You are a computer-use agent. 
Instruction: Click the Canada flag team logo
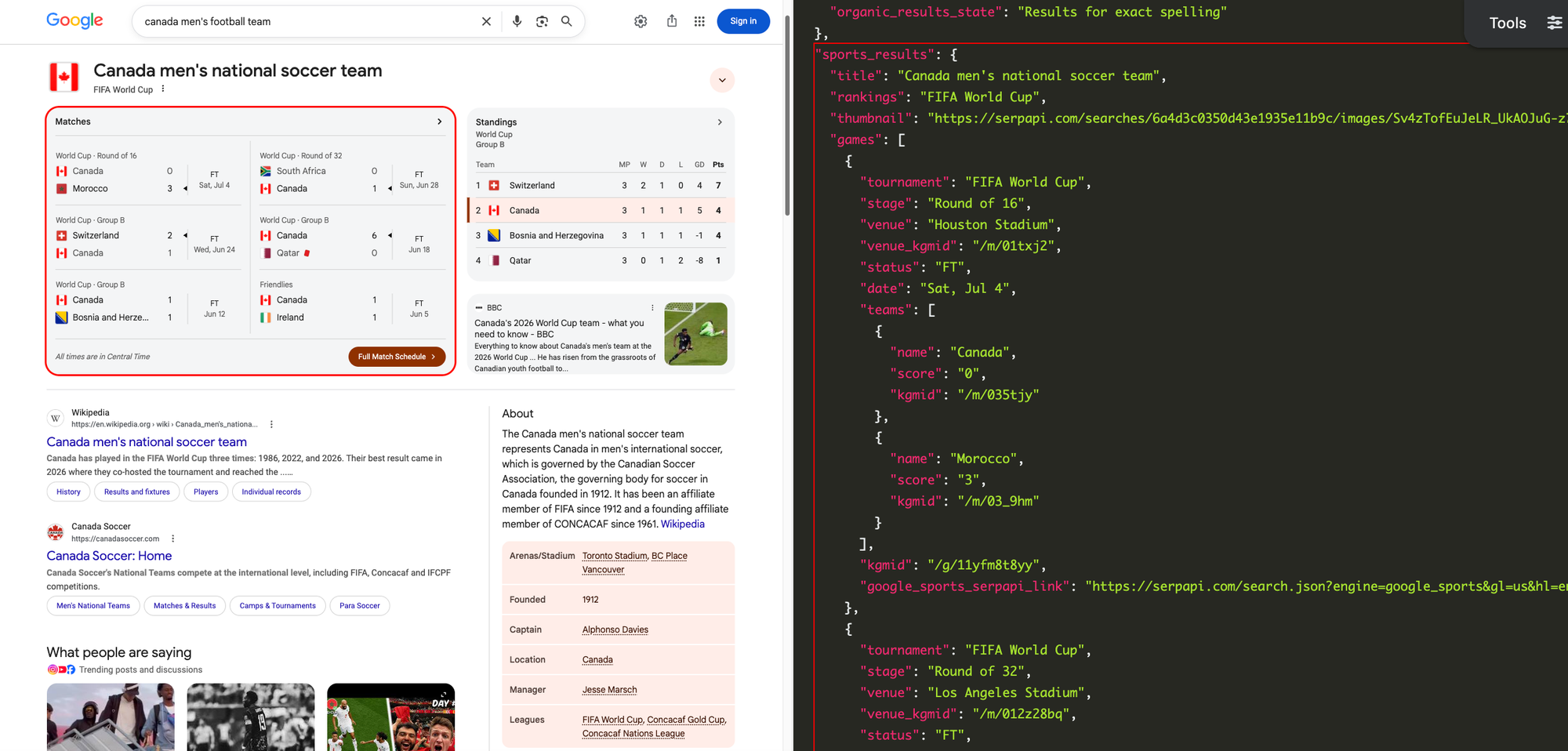pos(64,78)
